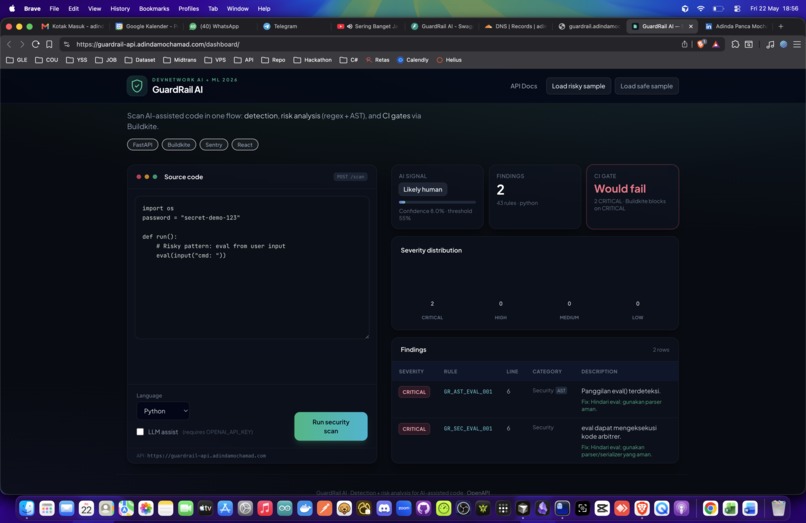Switch to the Telegram tab
This screenshot has height=523, width=806.
coord(293,26)
